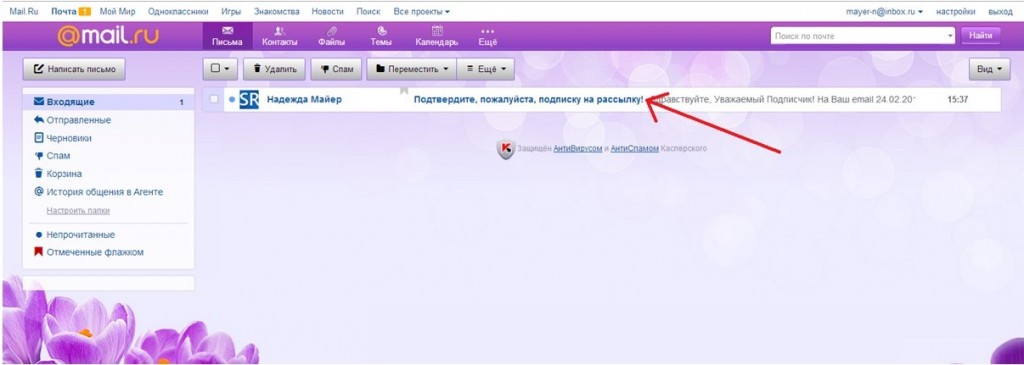Tick the checkbox next to Надежда Майер email
Image resolution: width=1024 pixels, height=365 pixels.
[x=214, y=100]
